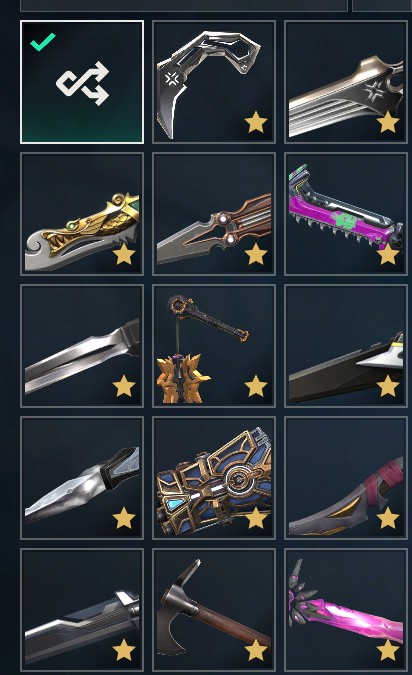Toggle favorite star on dragon blade
This screenshot has width=412, height=675.
click(x=124, y=254)
